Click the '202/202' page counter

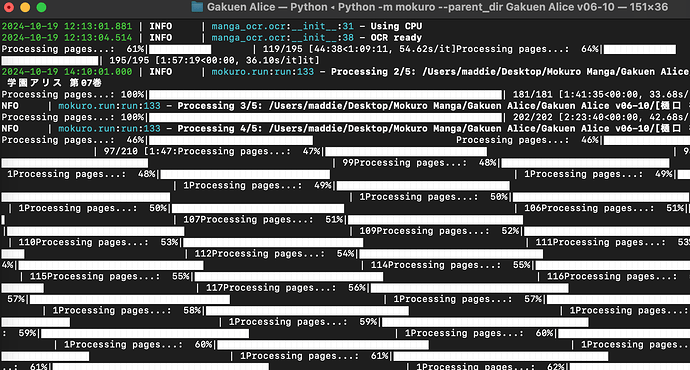(532, 117)
